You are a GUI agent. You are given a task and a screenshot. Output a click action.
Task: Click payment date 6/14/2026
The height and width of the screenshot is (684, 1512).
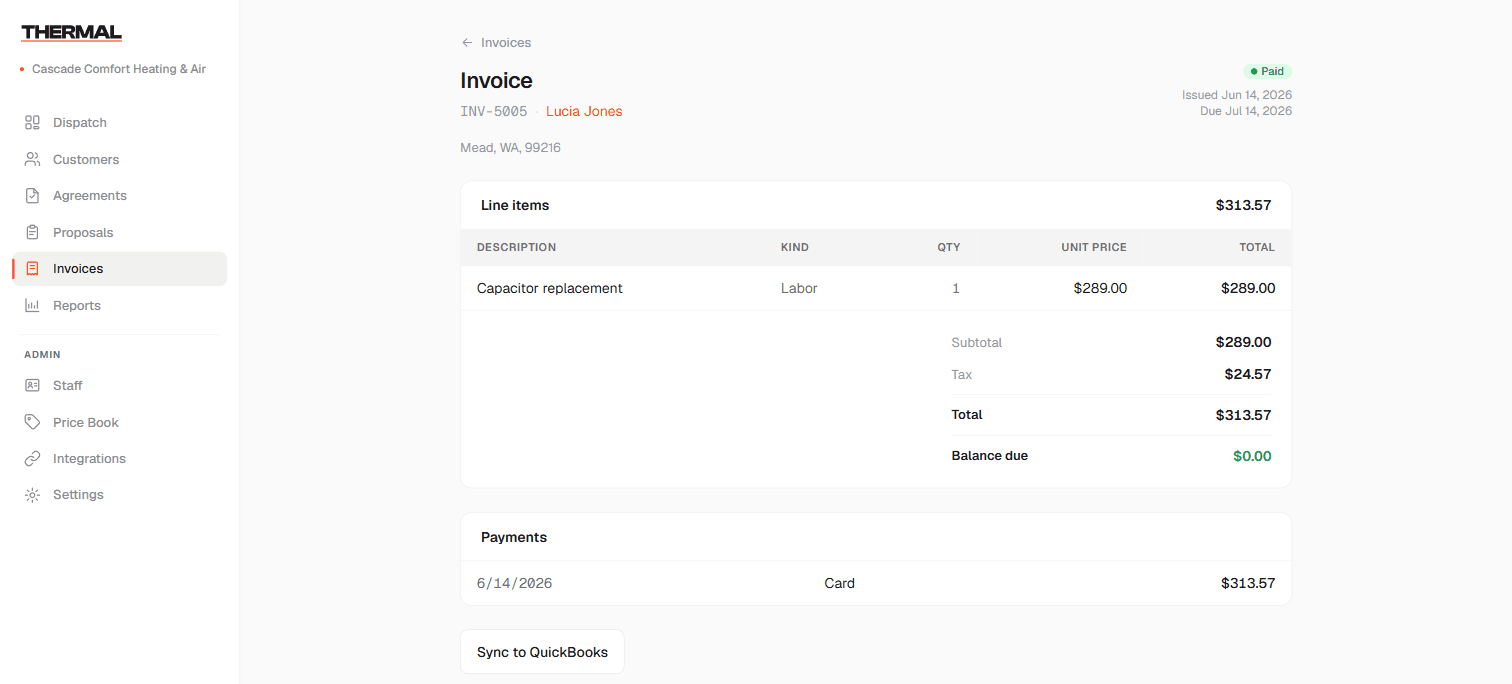[x=514, y=583]
